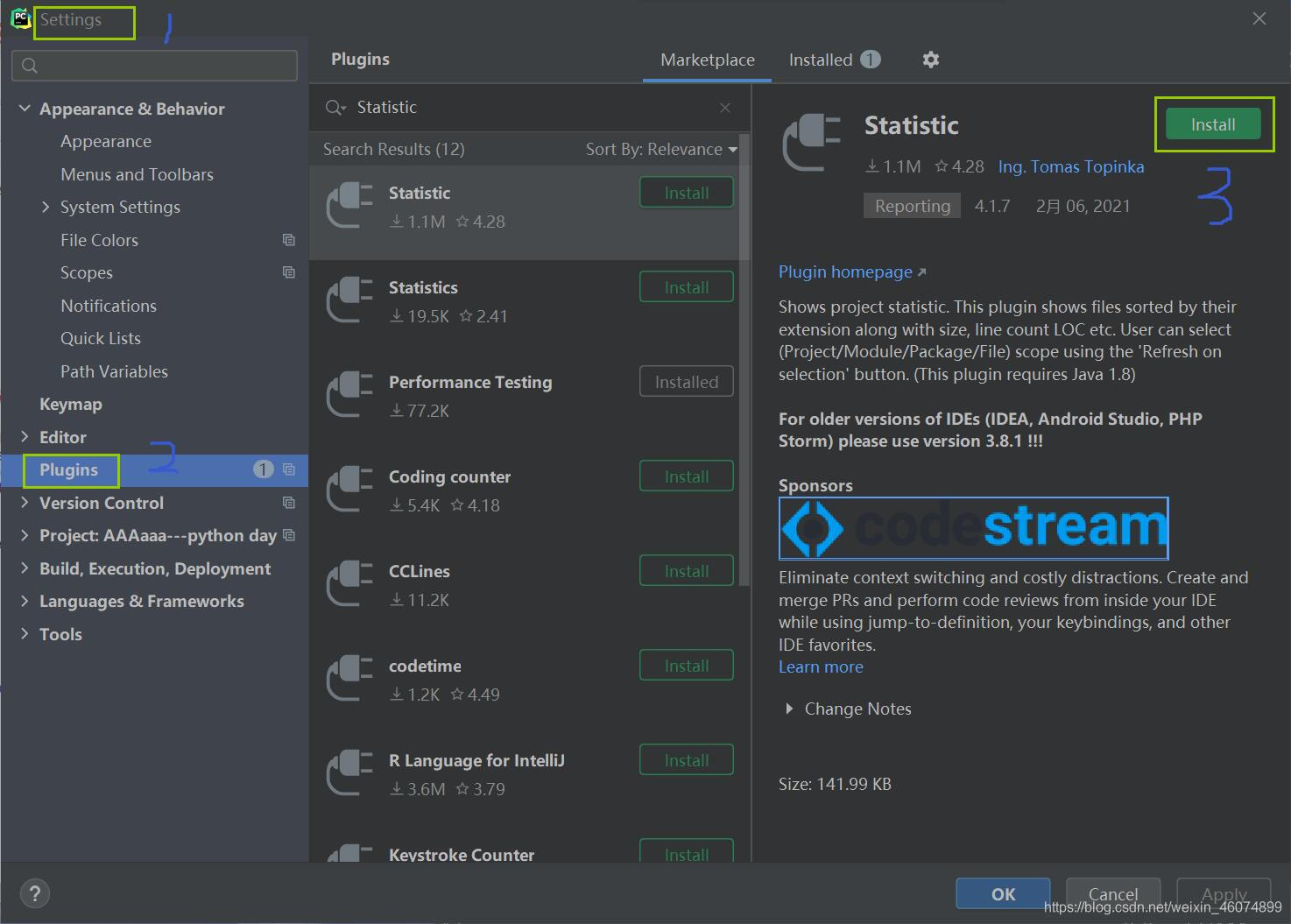Click the codestream sponsor banner

[973, 528]
